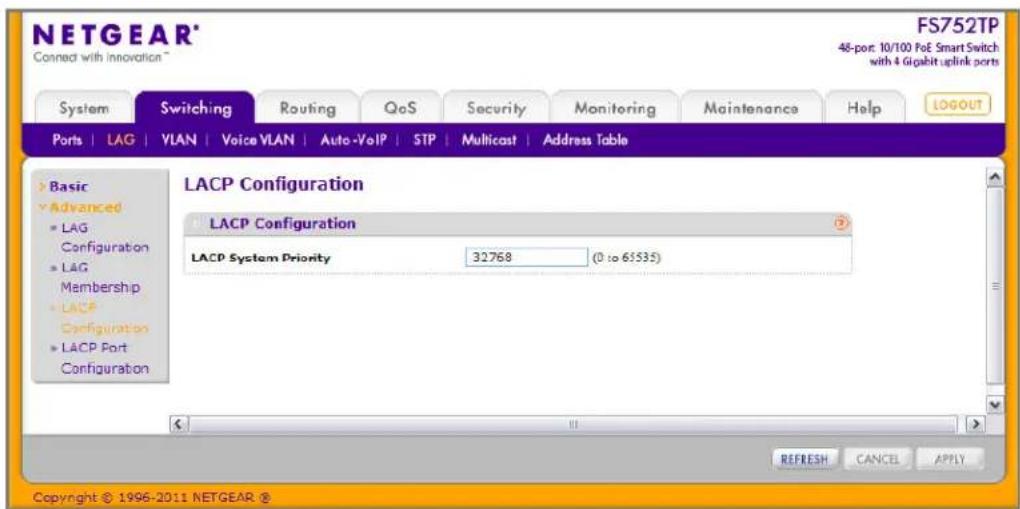
Task: Click the horizontal scrollbar right arrow
Action: [x=974, y=424]
